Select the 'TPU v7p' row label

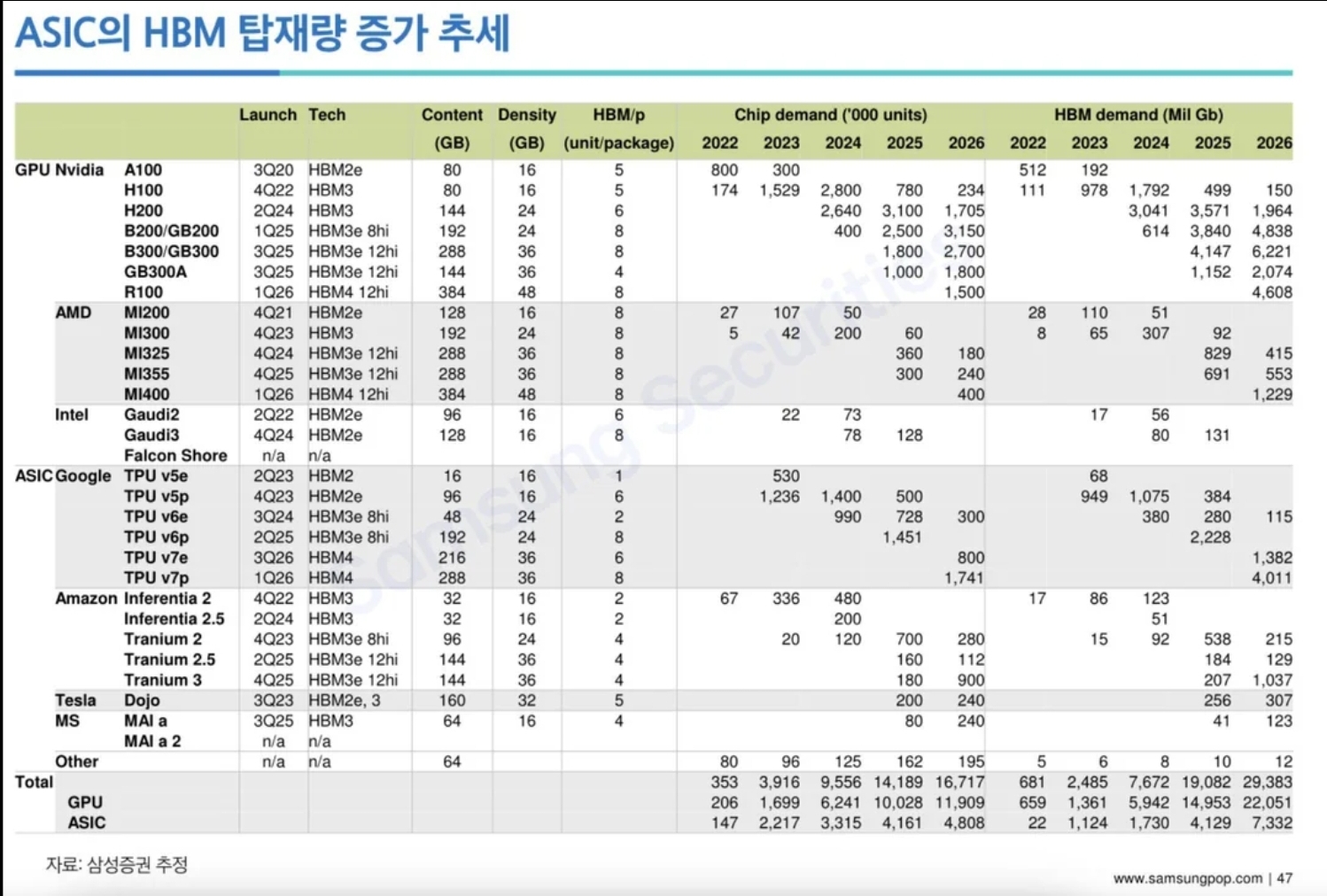156,578
